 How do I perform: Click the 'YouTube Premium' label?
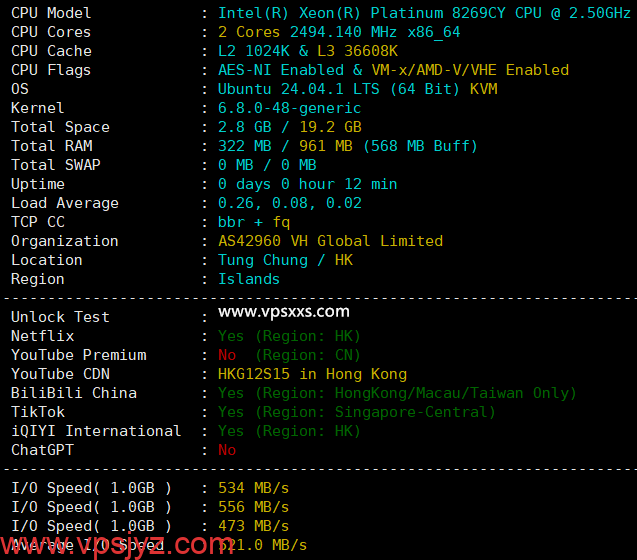click(78, 355)
